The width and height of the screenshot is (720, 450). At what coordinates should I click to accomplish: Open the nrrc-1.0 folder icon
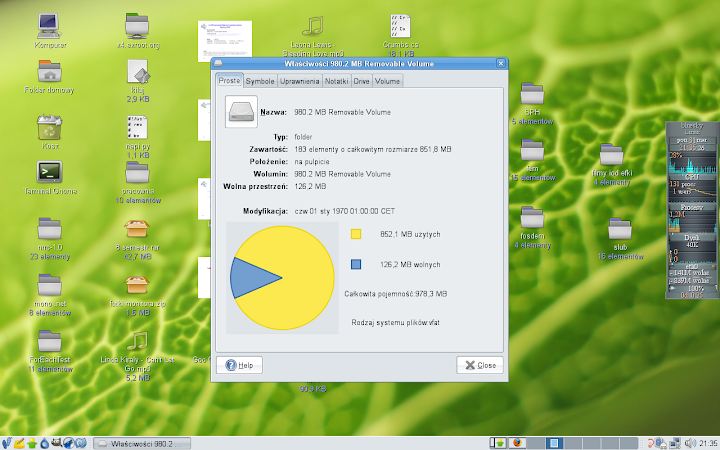click(x=49, y=229)
